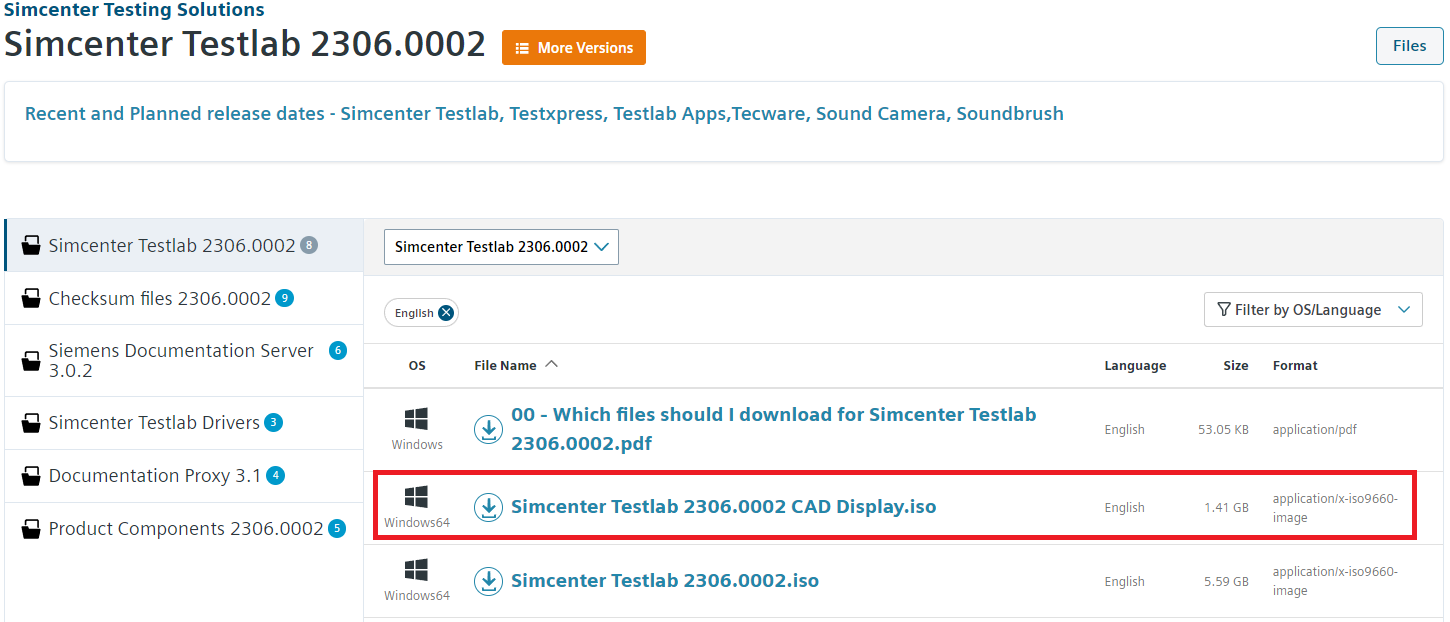Open the Simcenter Testlab 2306.0002 version dropdown
The width and height of the screenshot is (1450, 622).
pyautogui.click(x=500, y=247)
